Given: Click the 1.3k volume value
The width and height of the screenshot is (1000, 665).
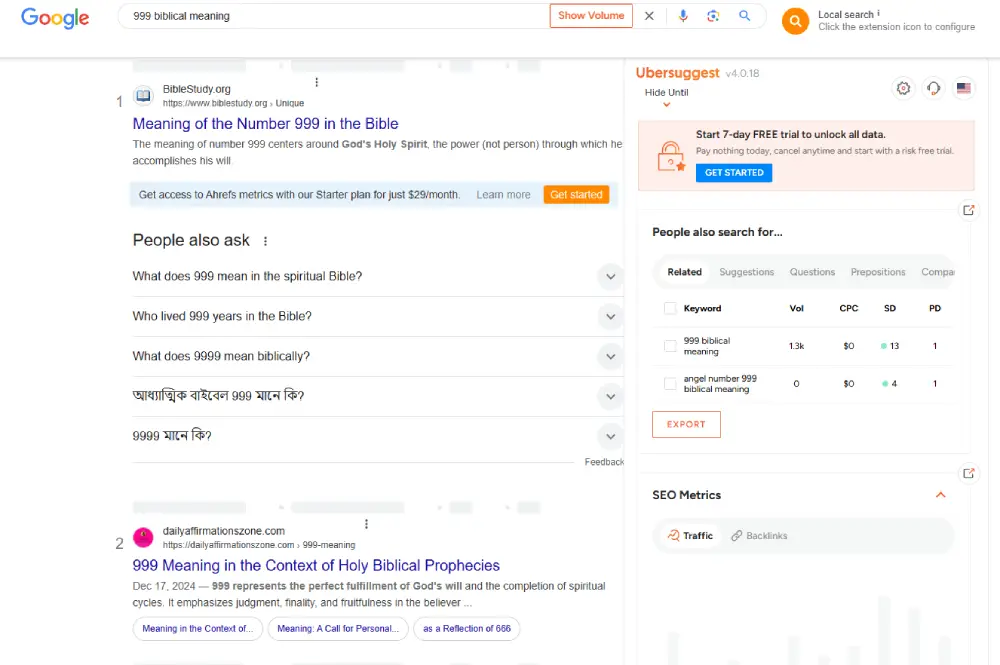Looking at the screenshot, I should pyautogui.click(x=797, y=346).
